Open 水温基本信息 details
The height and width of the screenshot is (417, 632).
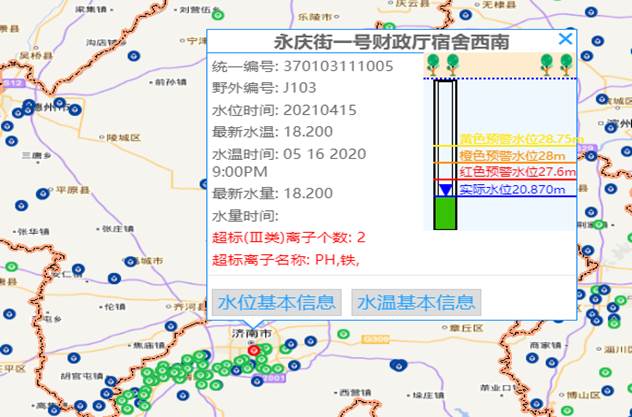[x=416, y=302]
